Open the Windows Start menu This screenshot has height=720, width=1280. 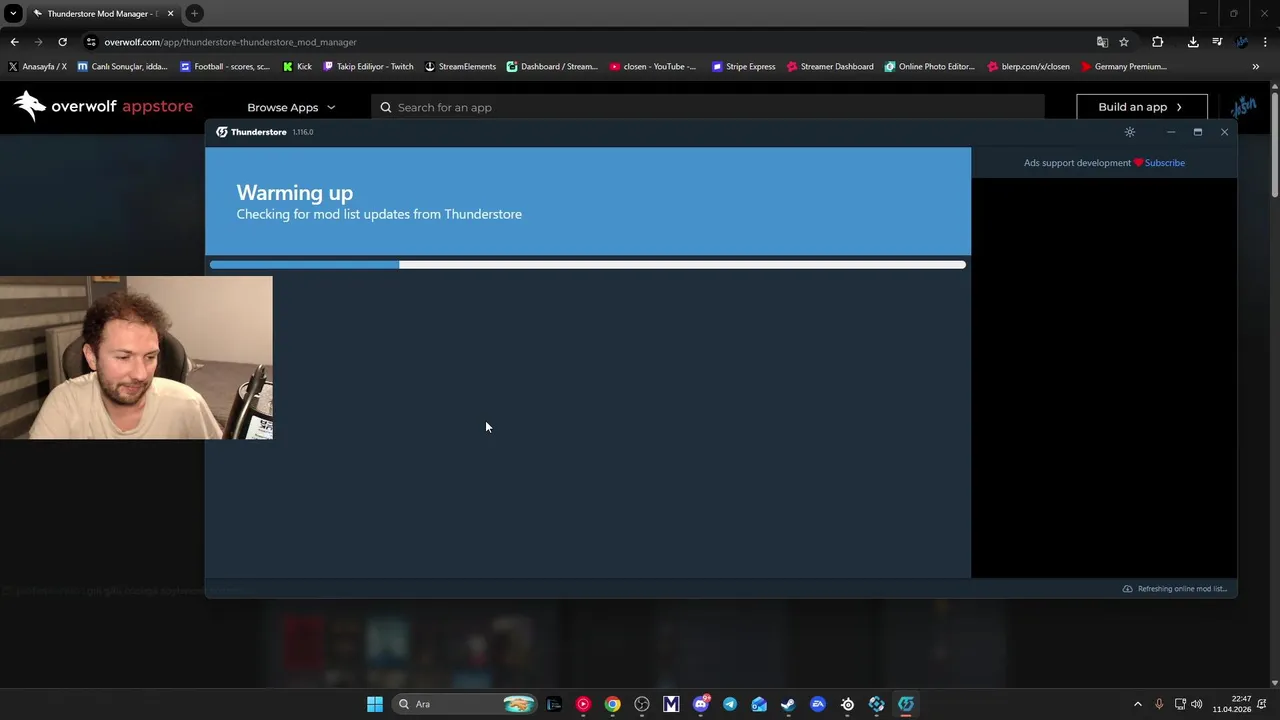(x=375, y=704)
